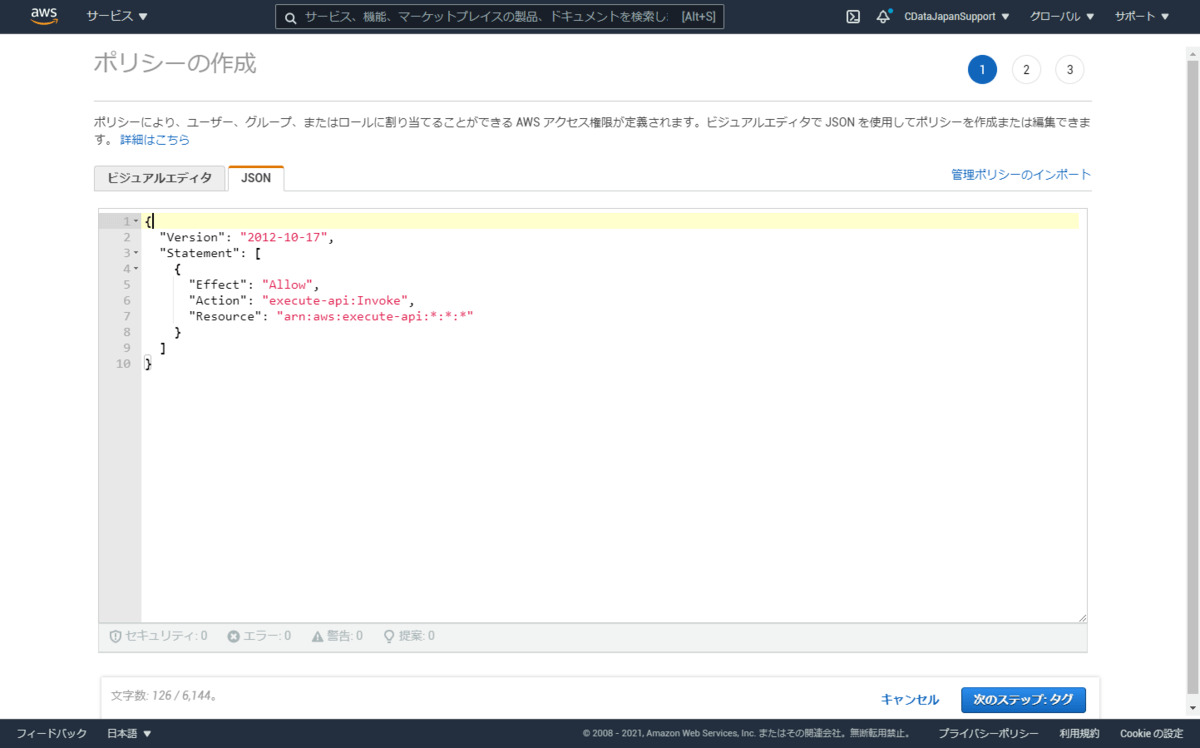Open the サポート support dropdown
Screen dimensions: 1200x748
pyautogui.click(x=1142, y=16)
